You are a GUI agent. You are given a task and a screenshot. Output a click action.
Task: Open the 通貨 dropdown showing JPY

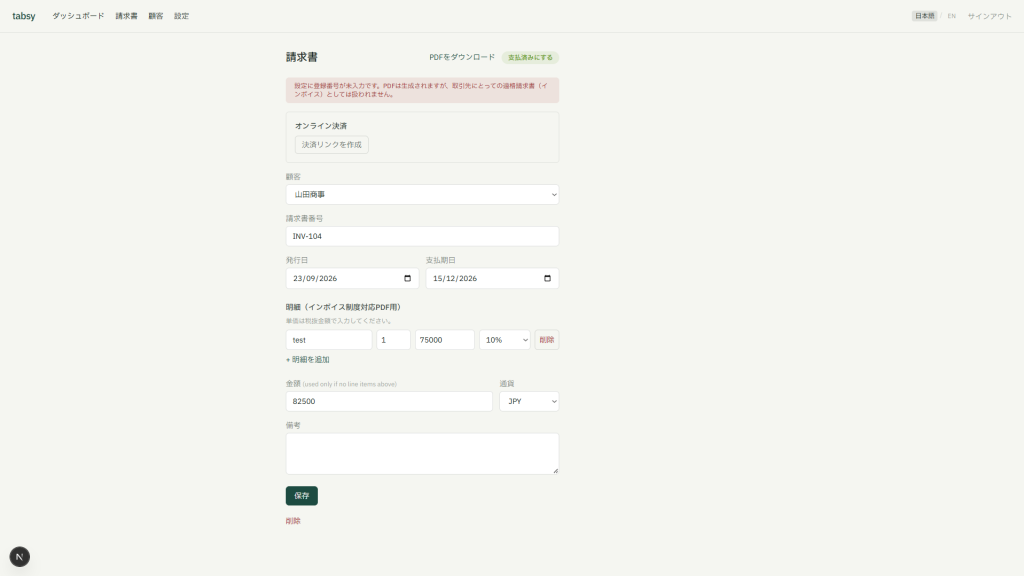530,401
